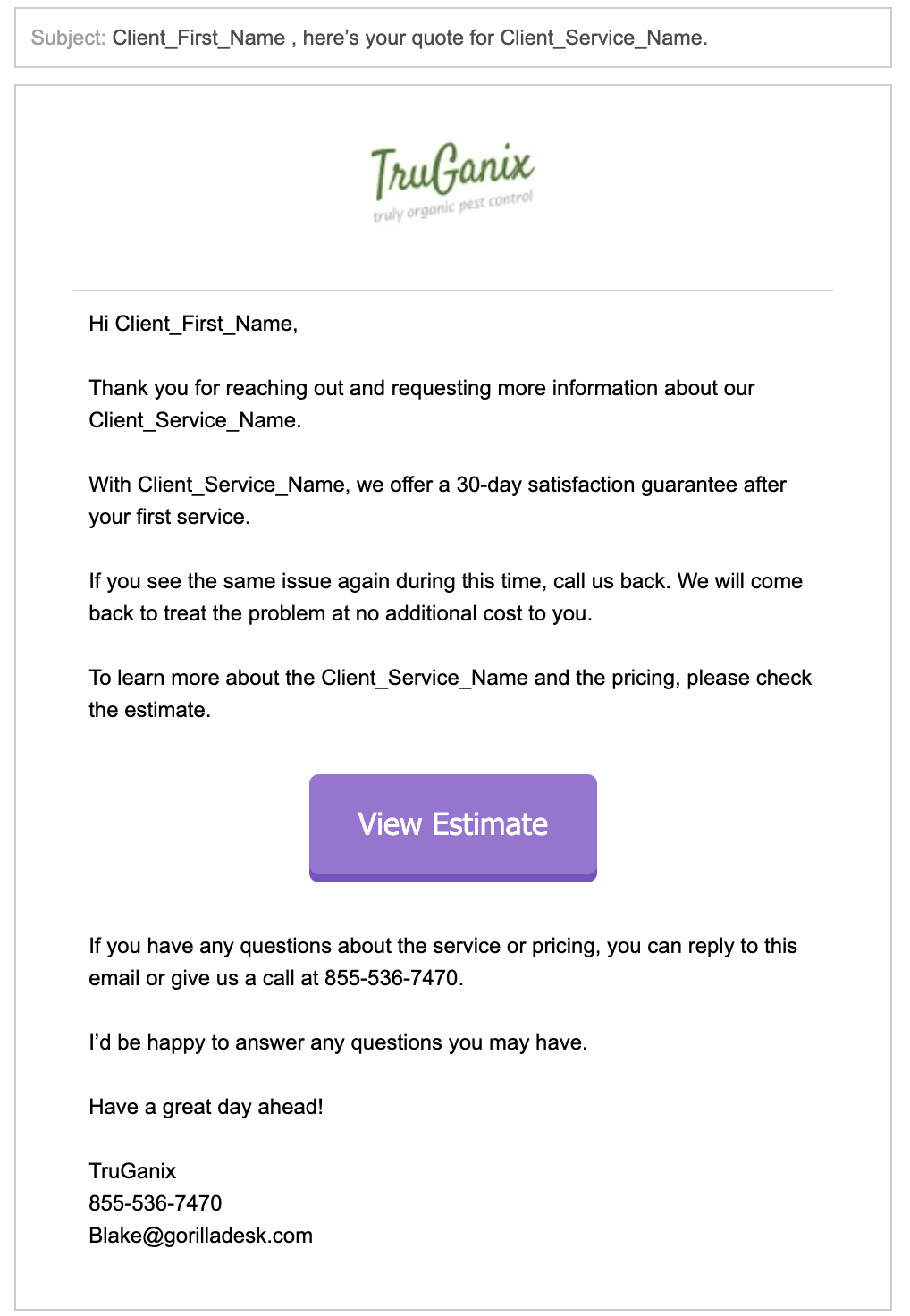Click the 30-day satisfaction guarantee sentence

(437, 501)
